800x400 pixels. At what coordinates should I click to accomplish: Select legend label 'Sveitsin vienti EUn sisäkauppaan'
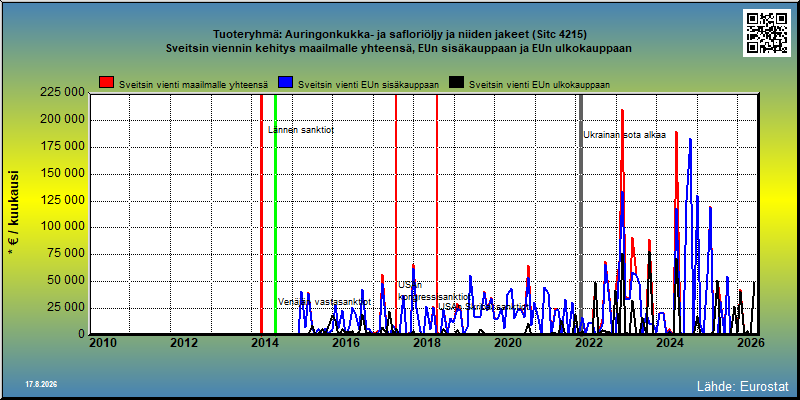tap(368, 85)
